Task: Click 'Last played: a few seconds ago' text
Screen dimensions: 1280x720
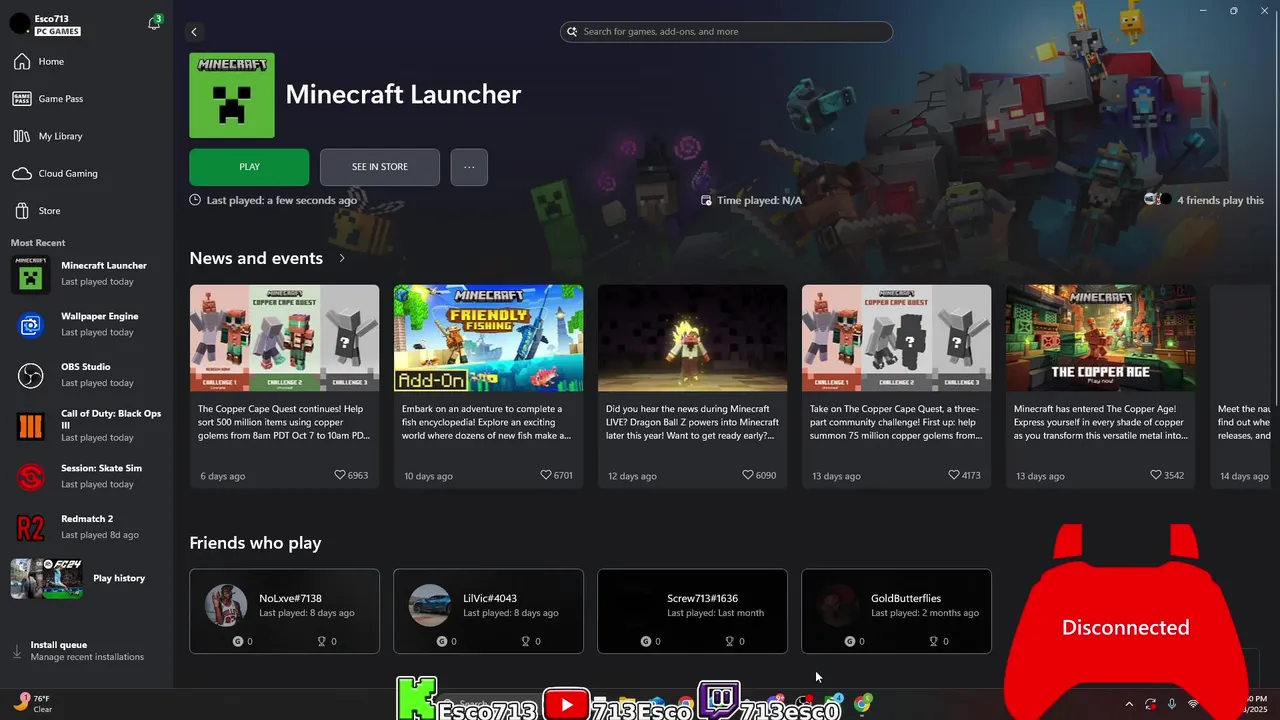Action: click(x=281, y=200)
